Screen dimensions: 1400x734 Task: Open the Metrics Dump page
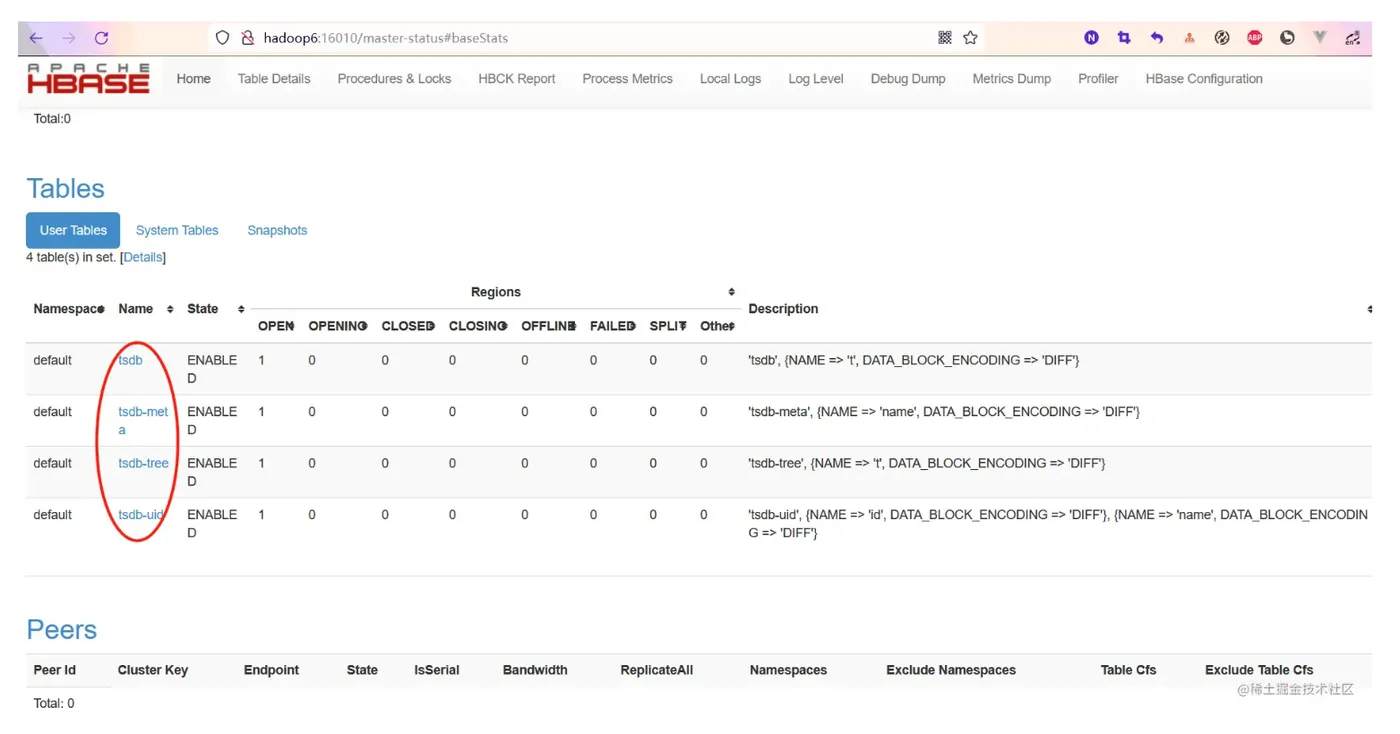[1012, 79]
